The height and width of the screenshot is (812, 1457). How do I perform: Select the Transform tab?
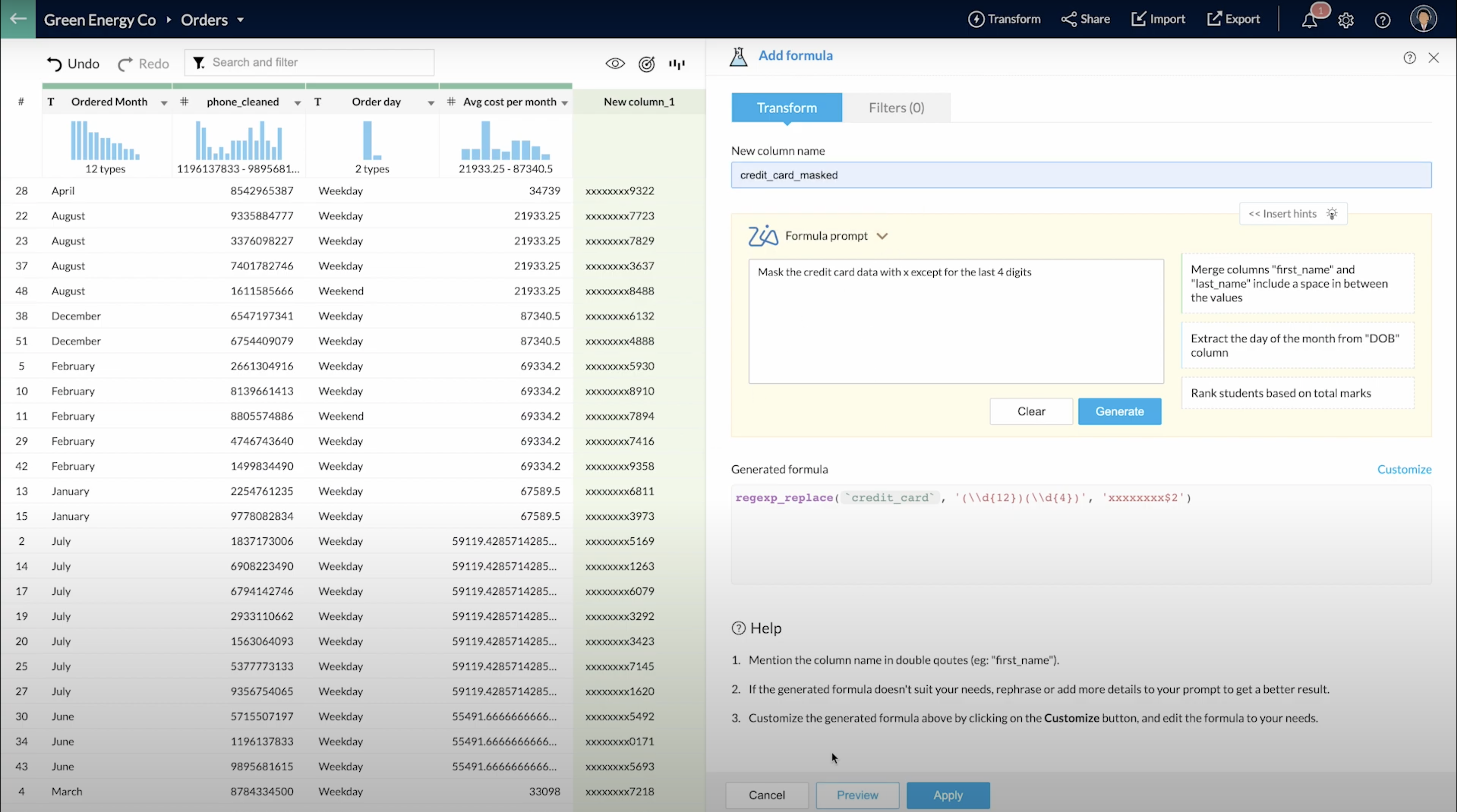(x=786, y=108)
